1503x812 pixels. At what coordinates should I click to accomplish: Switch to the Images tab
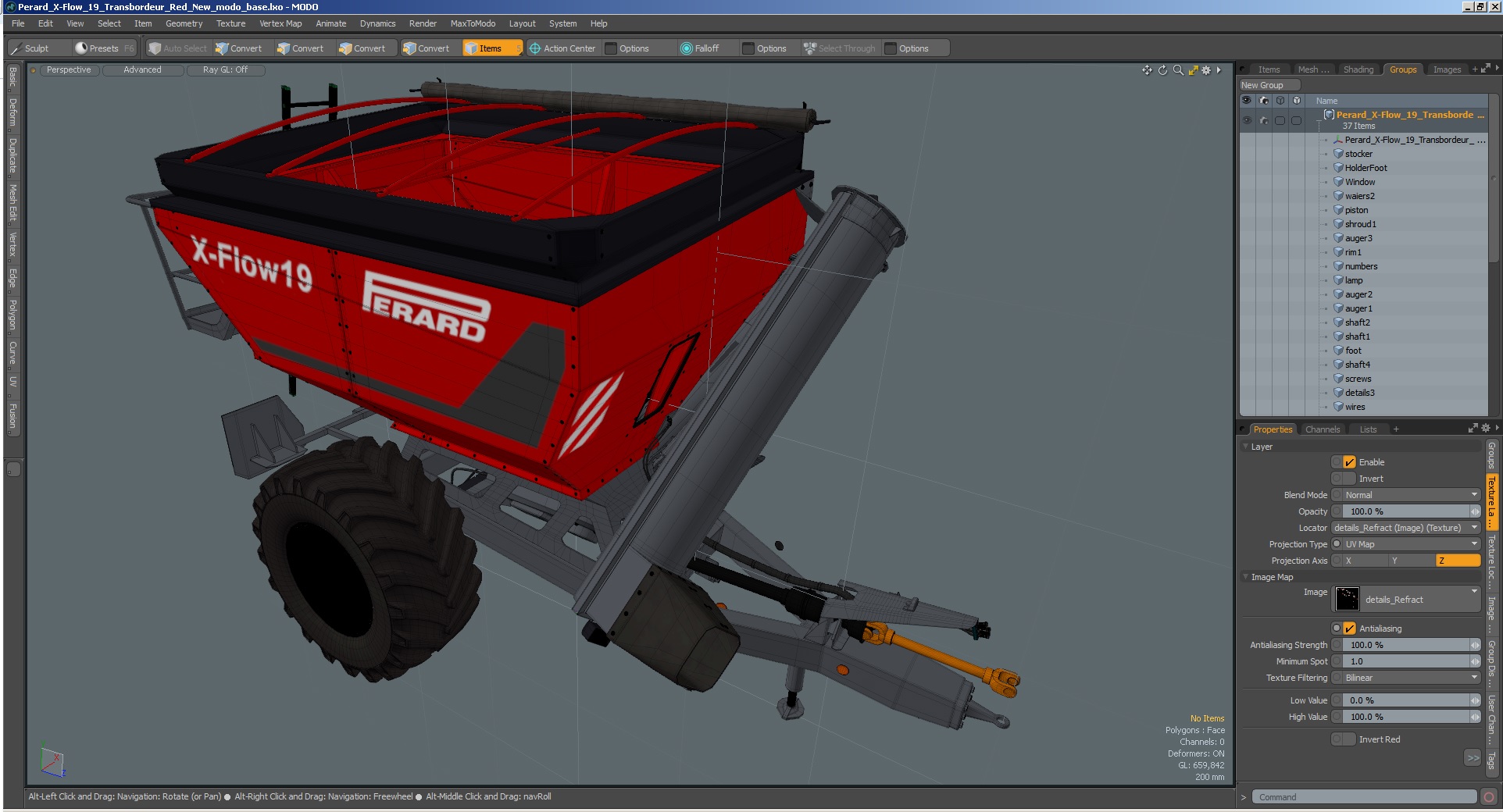1447,69
